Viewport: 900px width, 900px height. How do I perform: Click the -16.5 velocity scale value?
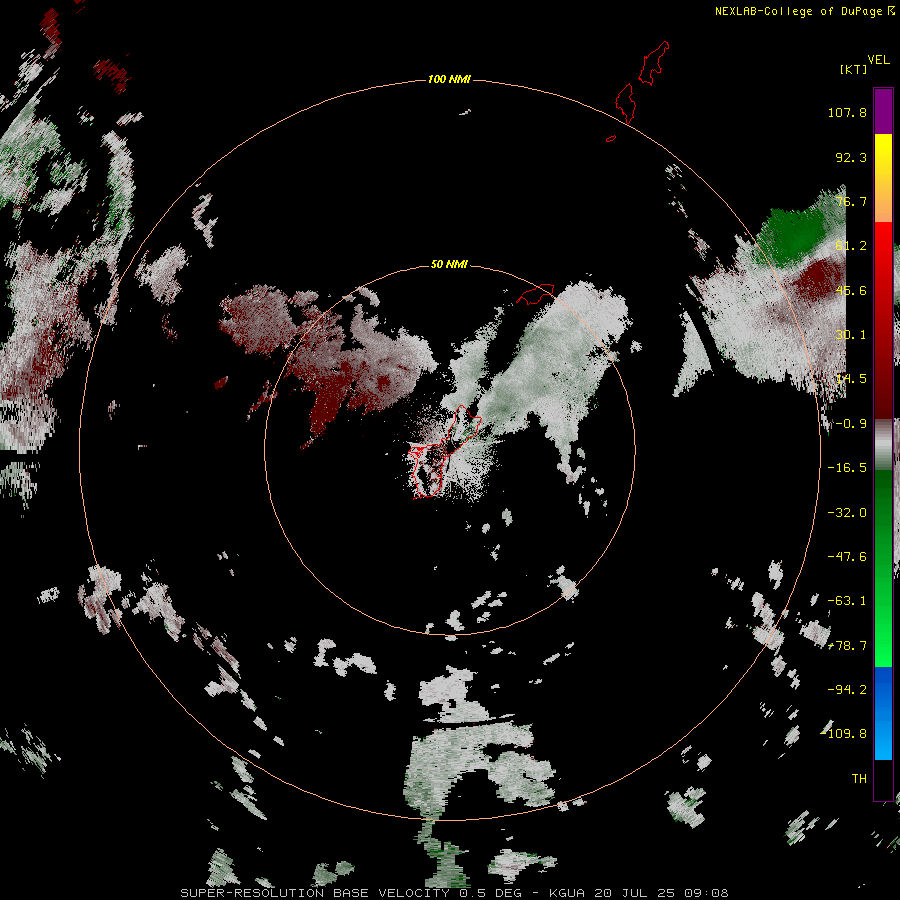click(x=847, y=468)
